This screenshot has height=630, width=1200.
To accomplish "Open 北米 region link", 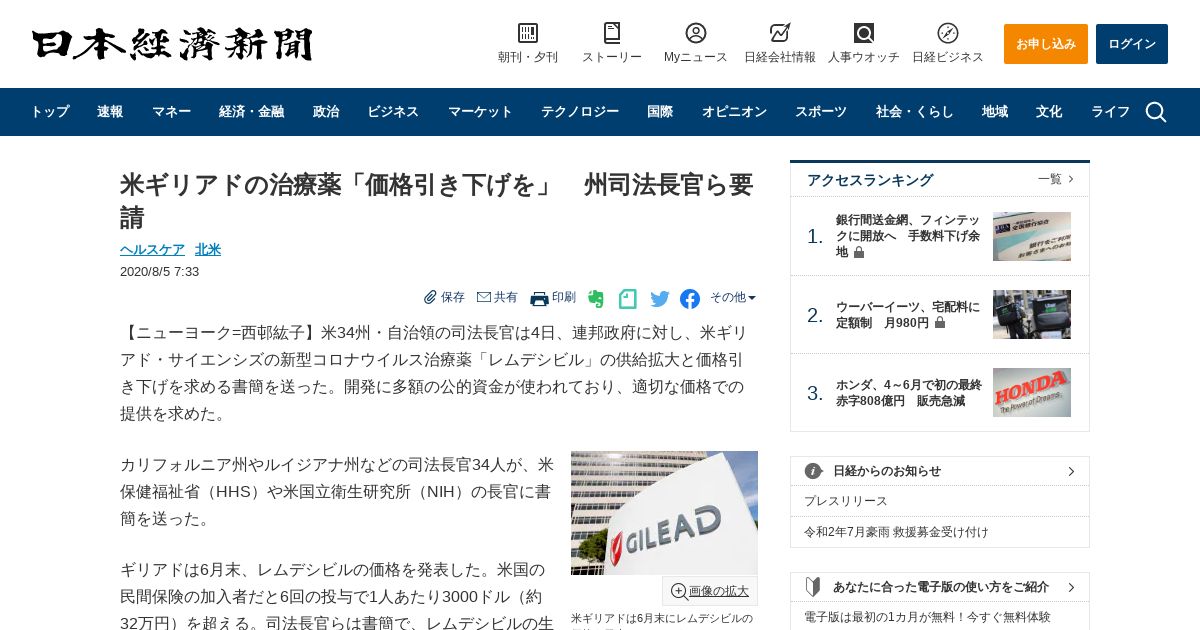I will pos(208,249).
